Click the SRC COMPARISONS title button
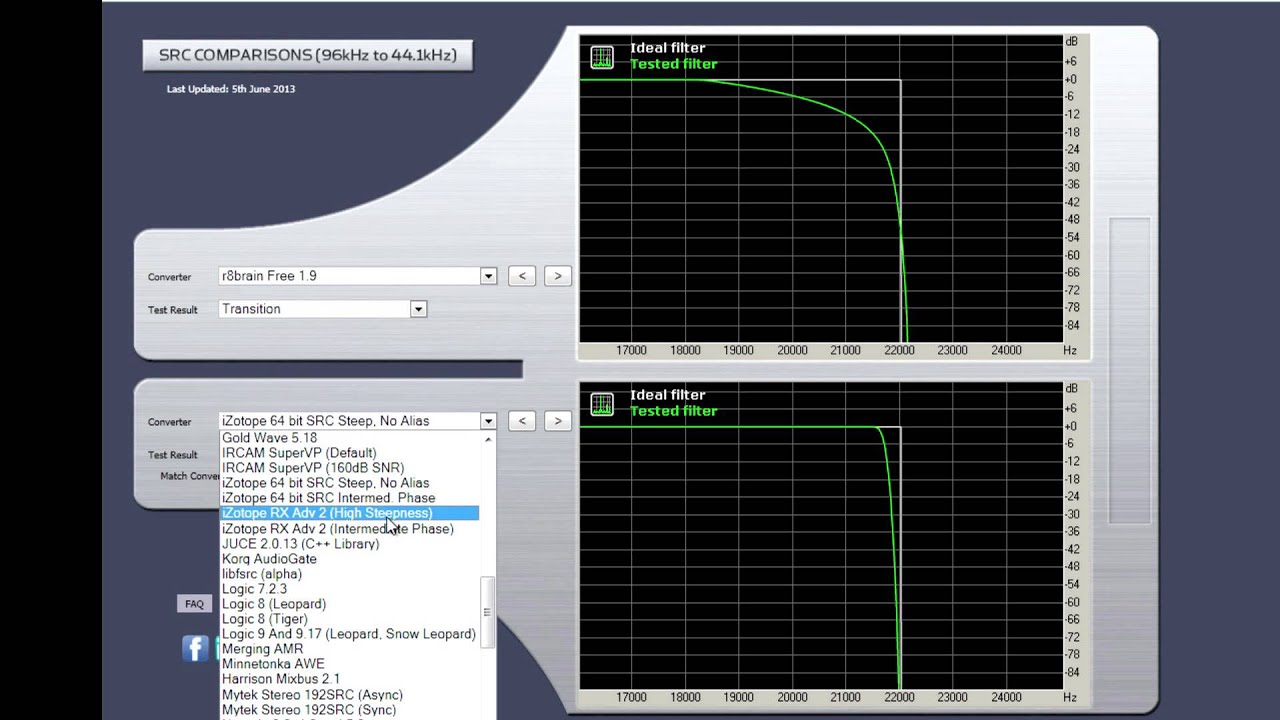Image resolution: width=1280 pixels, height=720 pixels. pos(308,55)
